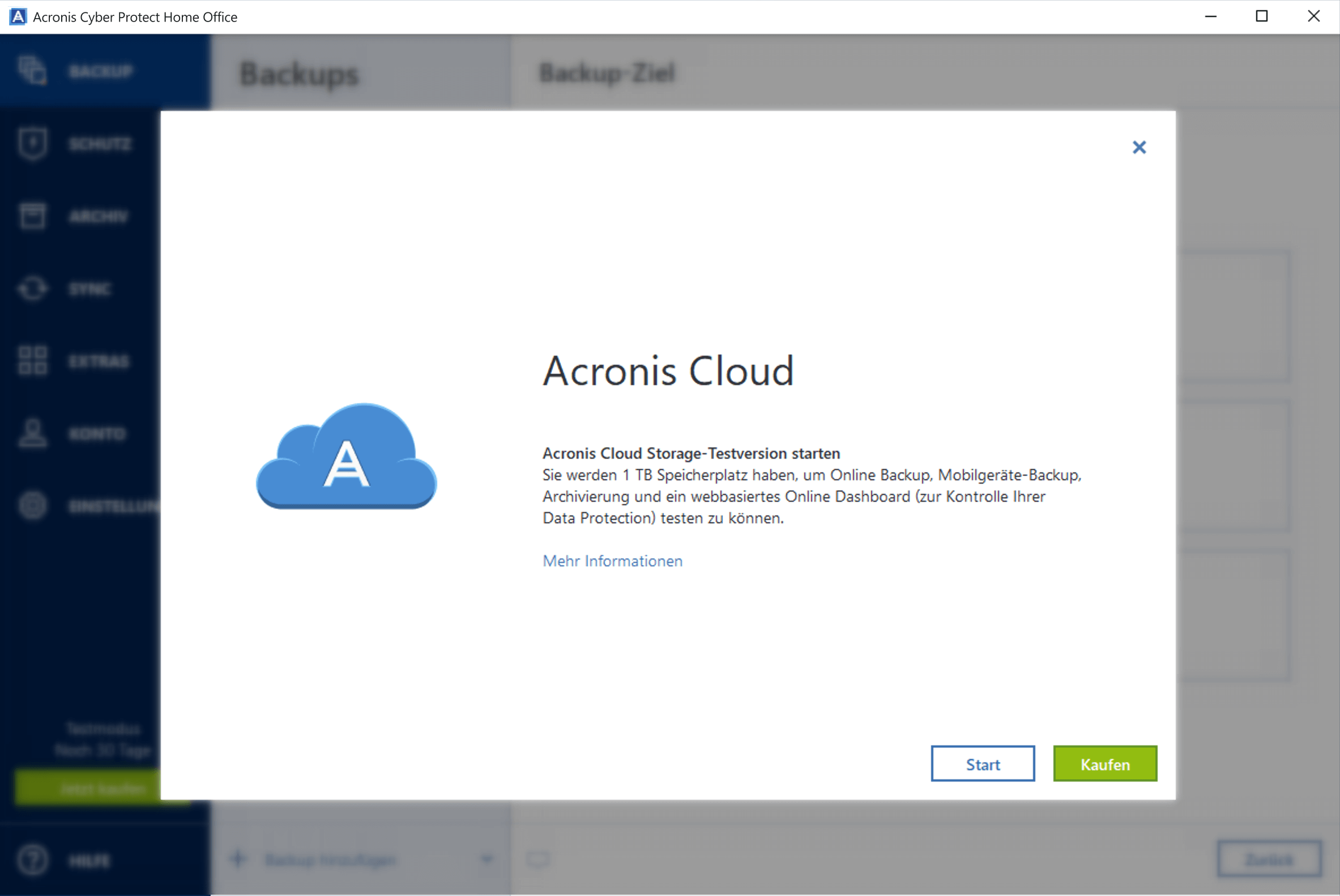Click the chat bubble icon at the bottom
Viewport: 1340px width, 896px height.
tap(537, 857)
